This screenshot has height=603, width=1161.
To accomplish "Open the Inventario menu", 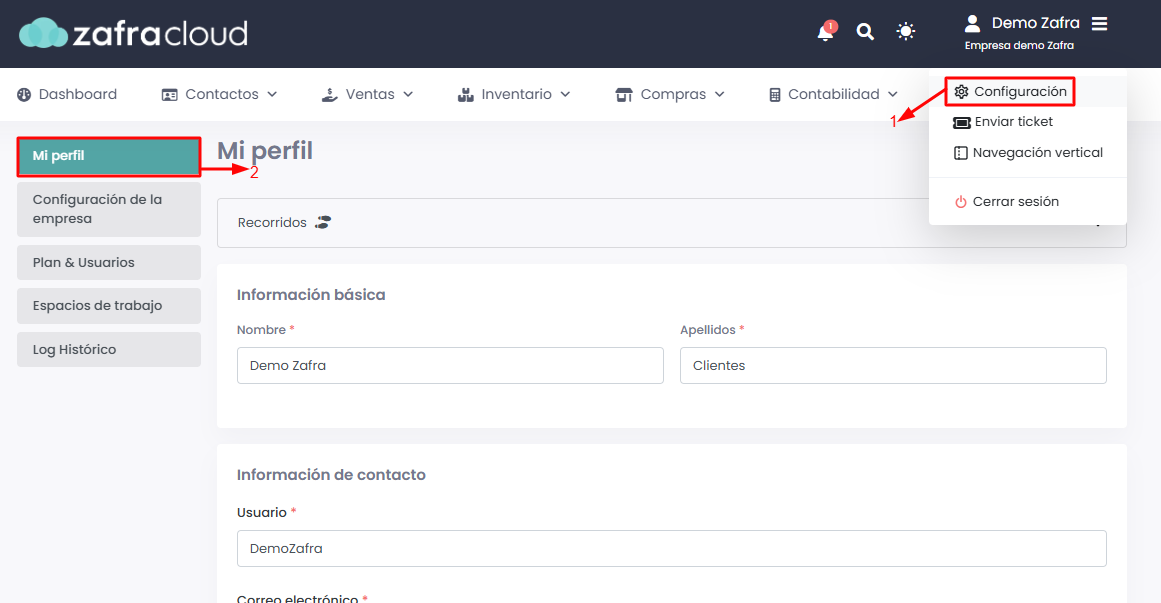I will pyautogui.click(x=514, y=95).
